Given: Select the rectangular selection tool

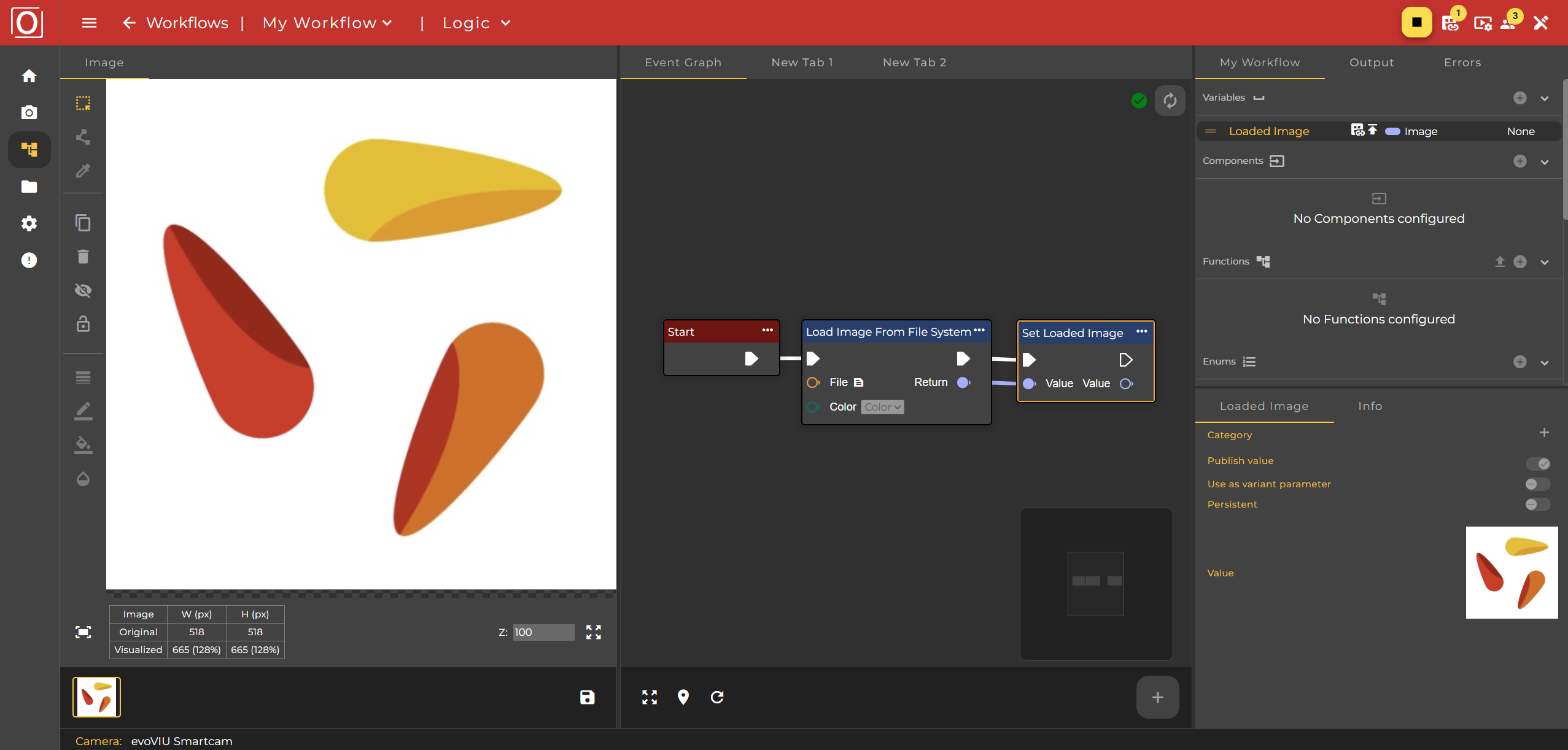Looking at the screenshot, I should pos(83,103).
